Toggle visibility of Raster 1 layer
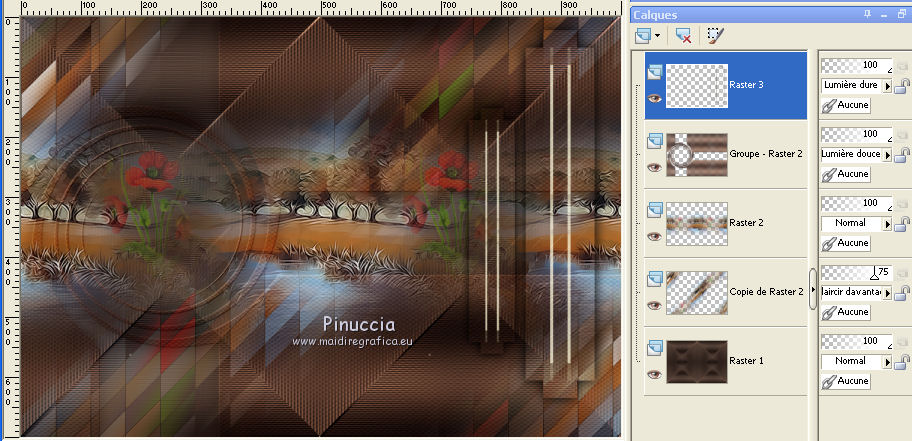Viewport: 912px width, 441px height. click(x=655, y=374)
